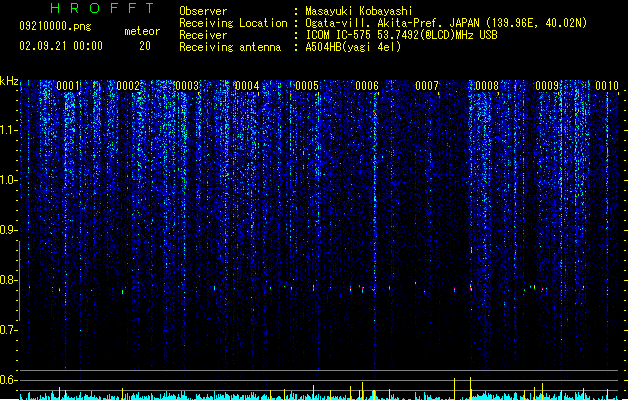Viewport: 629px width, 400px height.
Task: Click time marker 0001
Action: click(x=68, y=86)
